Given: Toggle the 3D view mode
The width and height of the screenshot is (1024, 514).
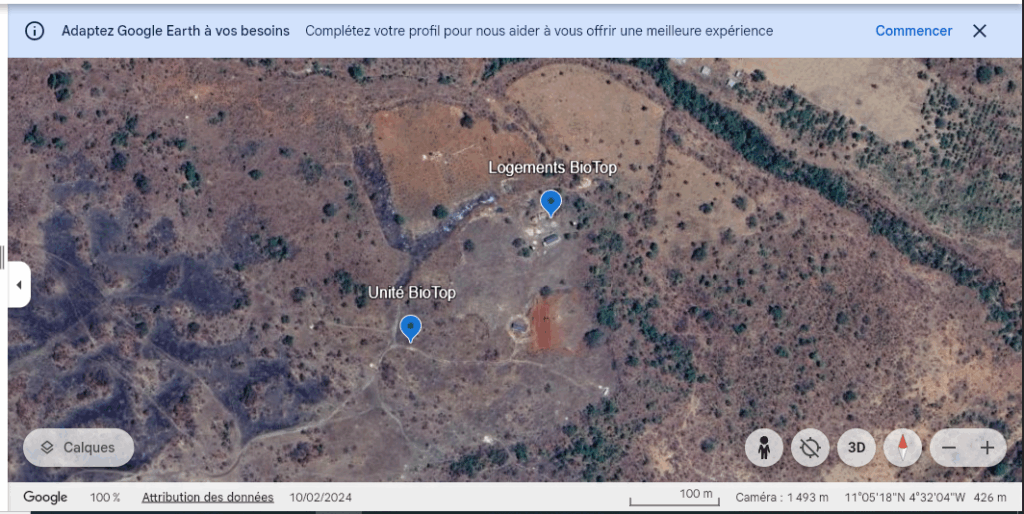Looking at the screenshot, I should pos(856,447).
